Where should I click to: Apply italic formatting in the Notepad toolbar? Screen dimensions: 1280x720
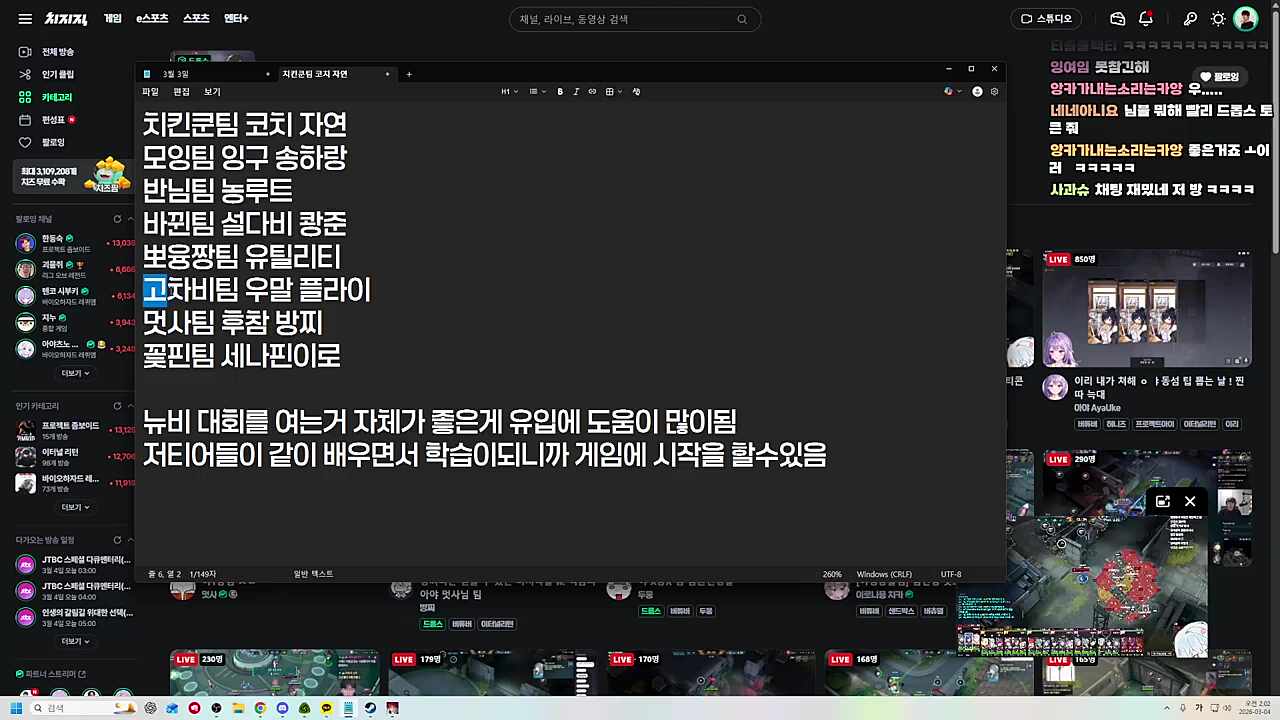point(576,91)
